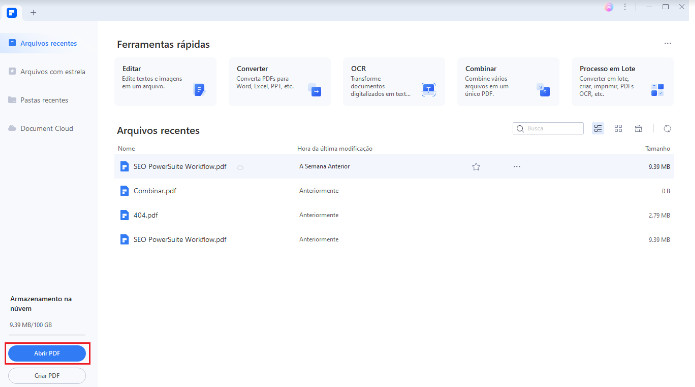Open Processo em Lote tool
The image size is (695, 387).
pos(623,82)
